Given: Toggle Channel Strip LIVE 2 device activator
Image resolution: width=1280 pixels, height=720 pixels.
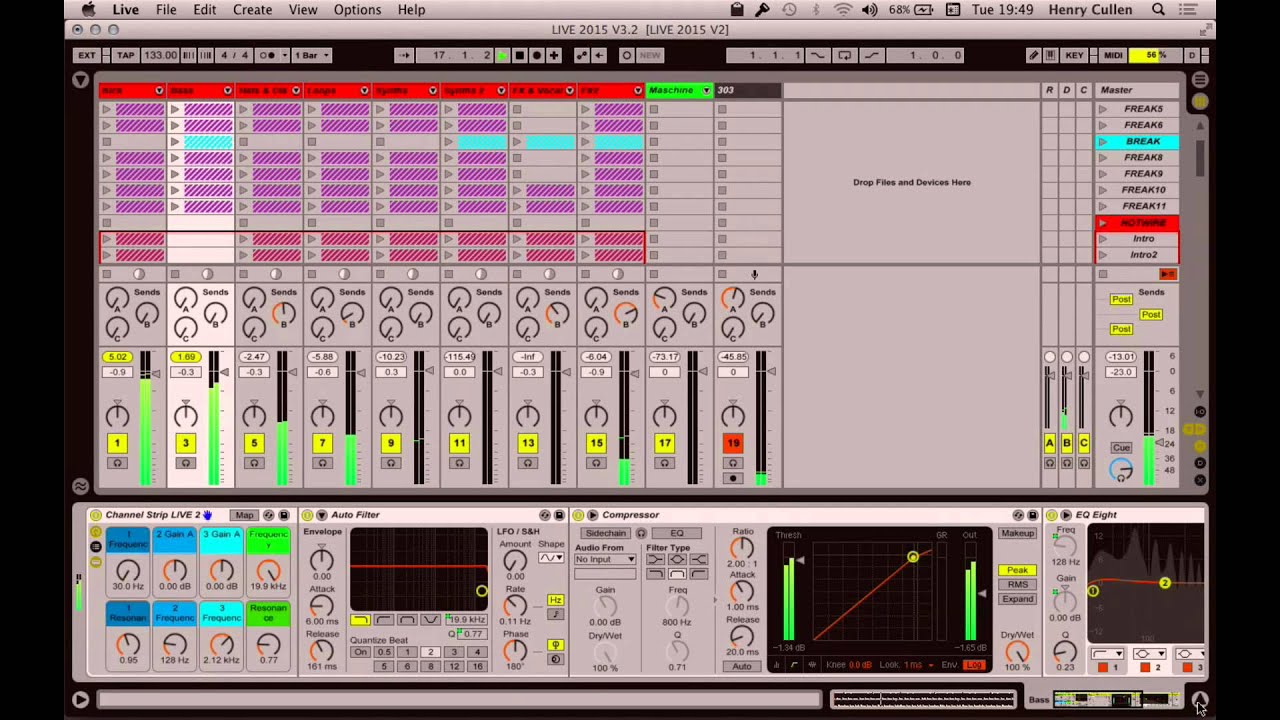Looking at the screenshot, I should [x=96, y=515].
